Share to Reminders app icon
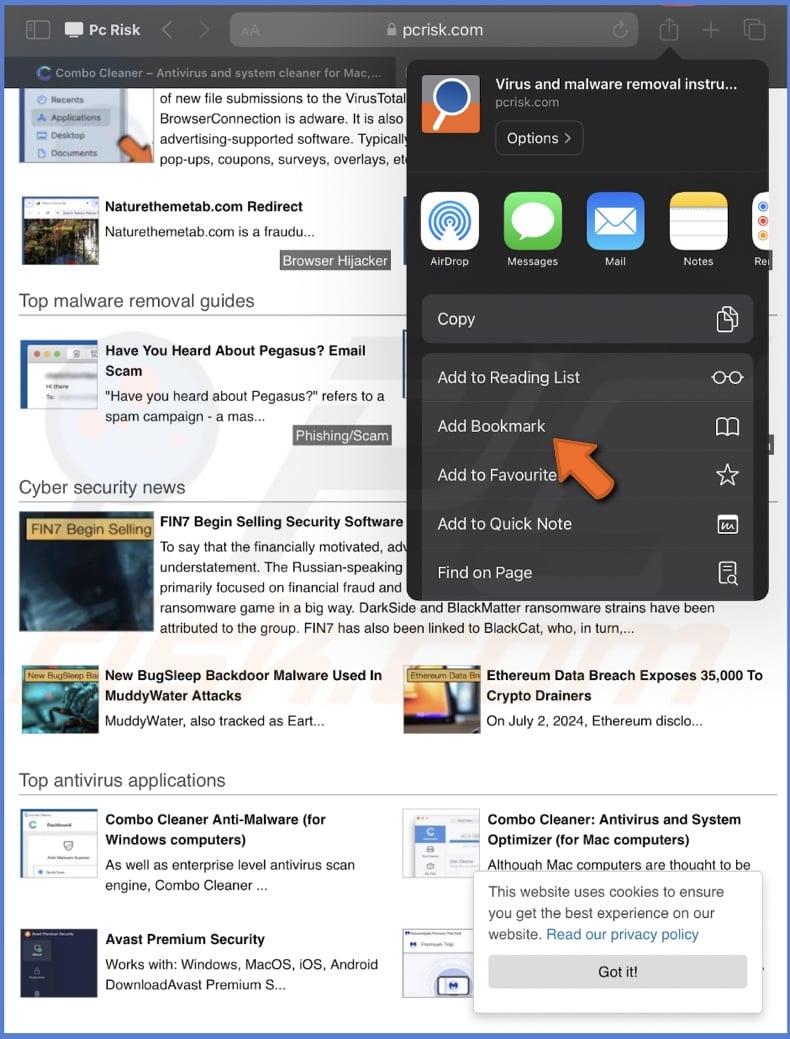Screen dimensions: 790x1039 (x=761, y=221)
